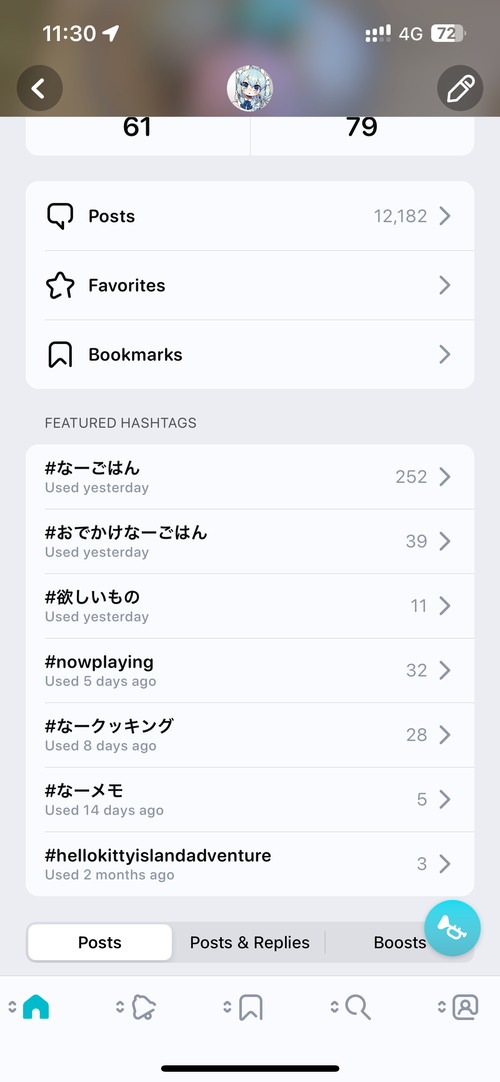Open hashtag #なークッキング

point(250,735)
